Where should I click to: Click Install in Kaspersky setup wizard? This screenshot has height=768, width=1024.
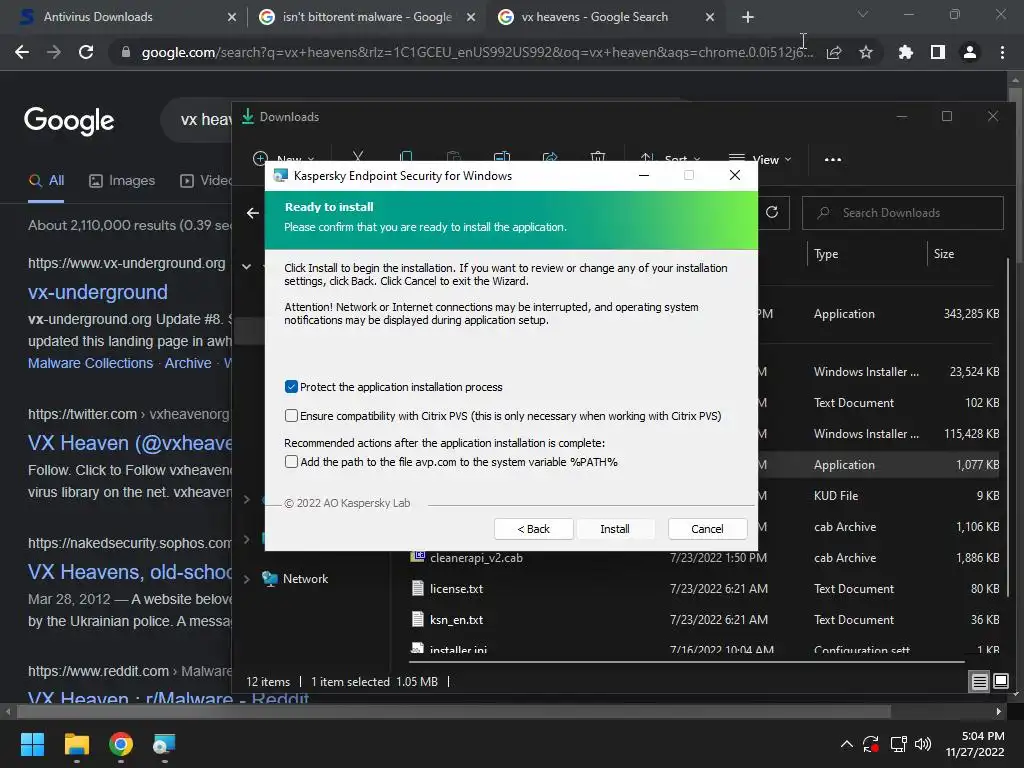tap(615, 529)
